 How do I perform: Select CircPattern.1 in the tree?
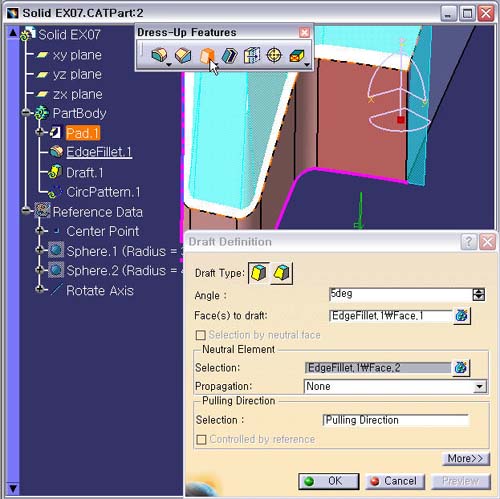(x=103, y=192)
